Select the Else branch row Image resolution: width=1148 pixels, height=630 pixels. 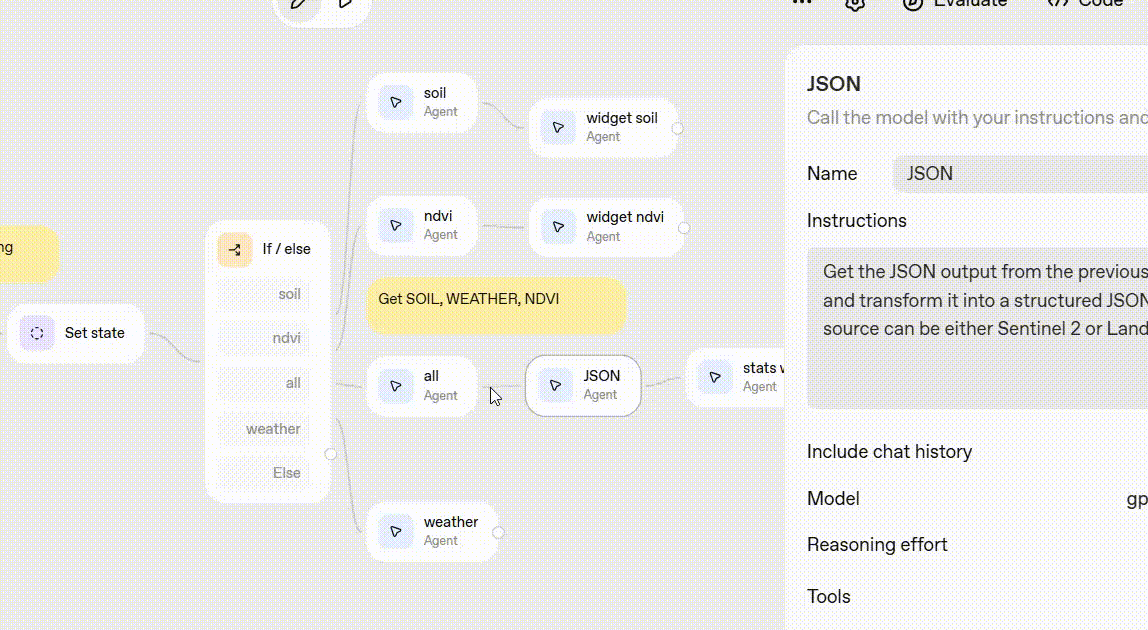pyautogui.click(x=263, y=473)
